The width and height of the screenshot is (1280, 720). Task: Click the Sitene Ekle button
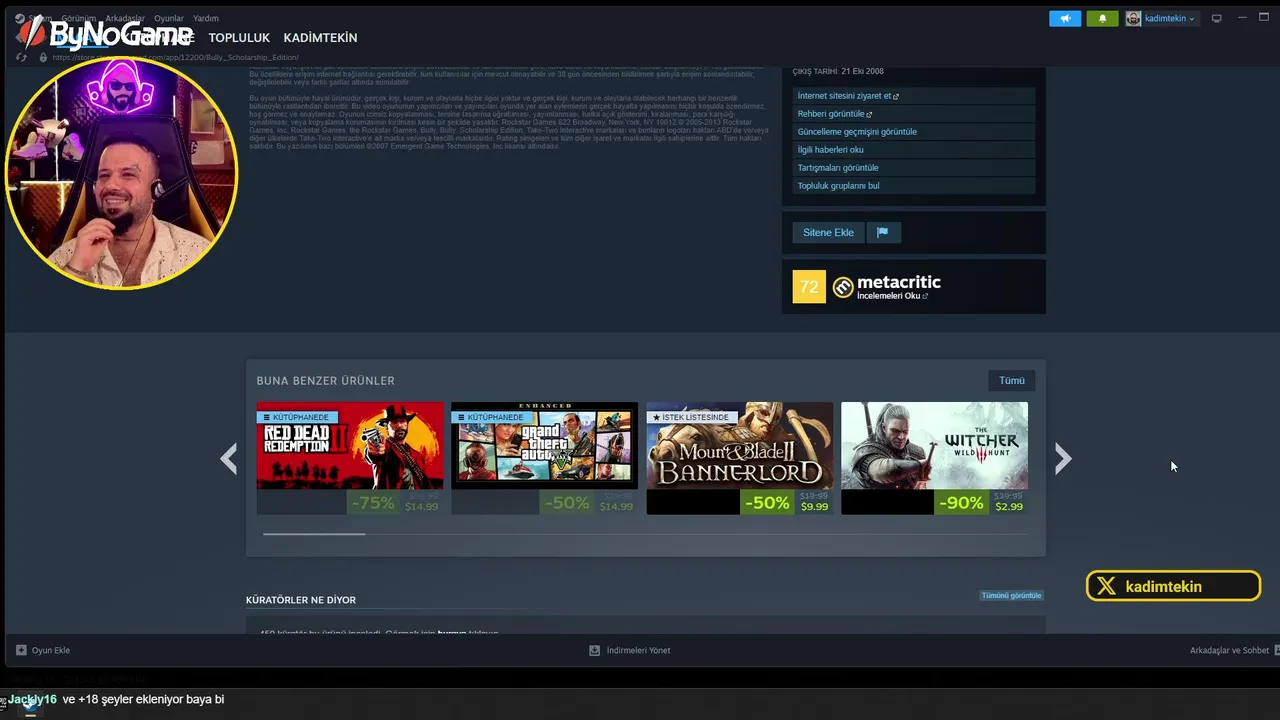[828, 232]
